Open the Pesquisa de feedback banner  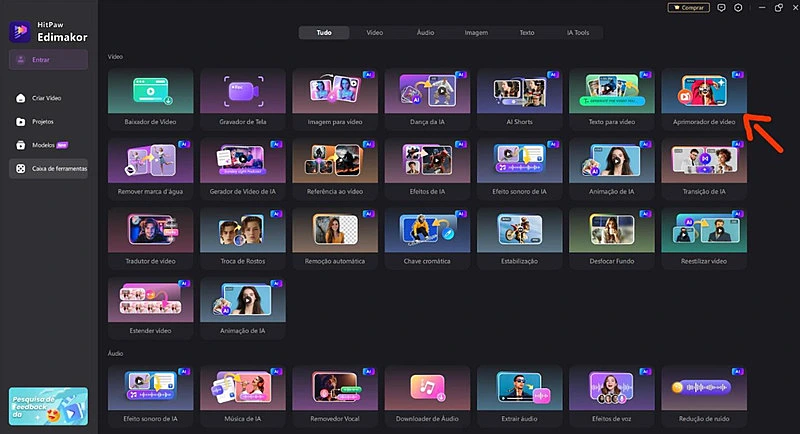click(x=48, y=408)
